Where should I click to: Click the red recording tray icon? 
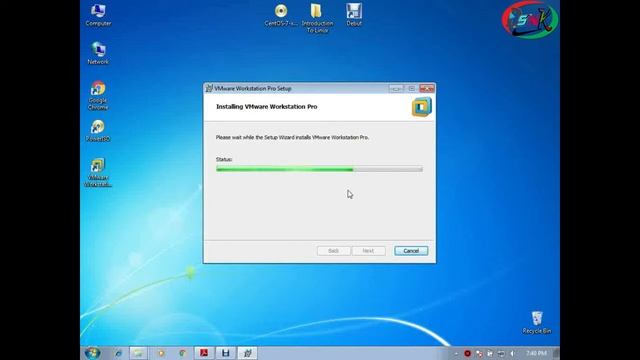coord(468,353)
